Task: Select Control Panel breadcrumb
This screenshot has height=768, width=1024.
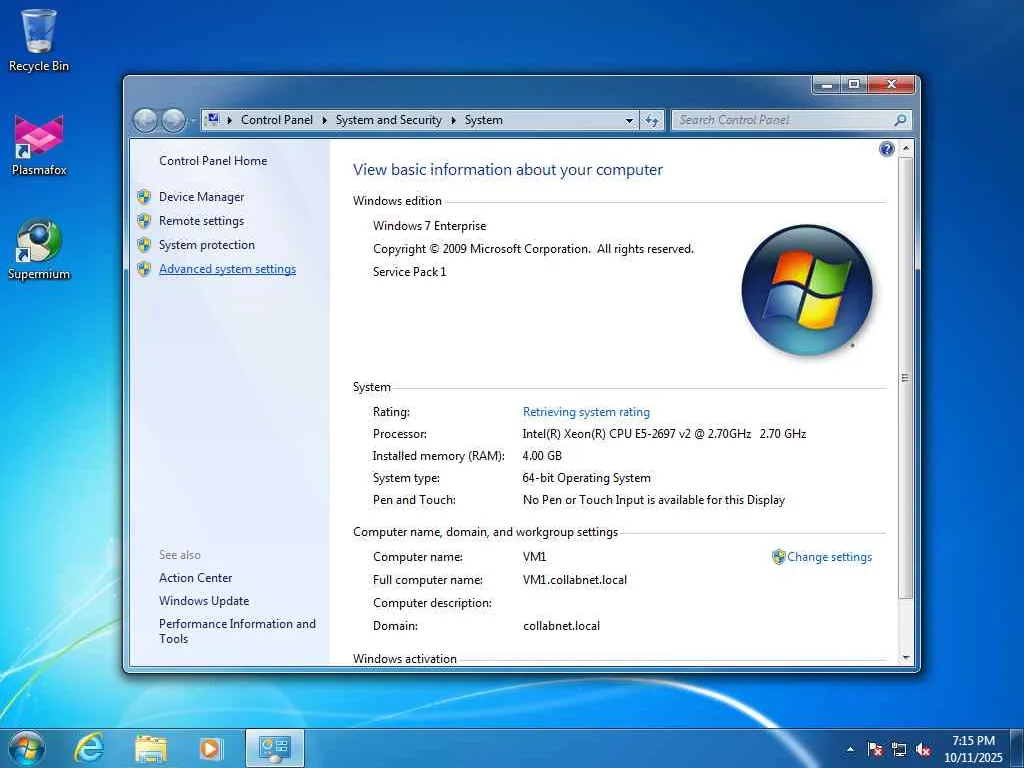Action: coord(277,120)
